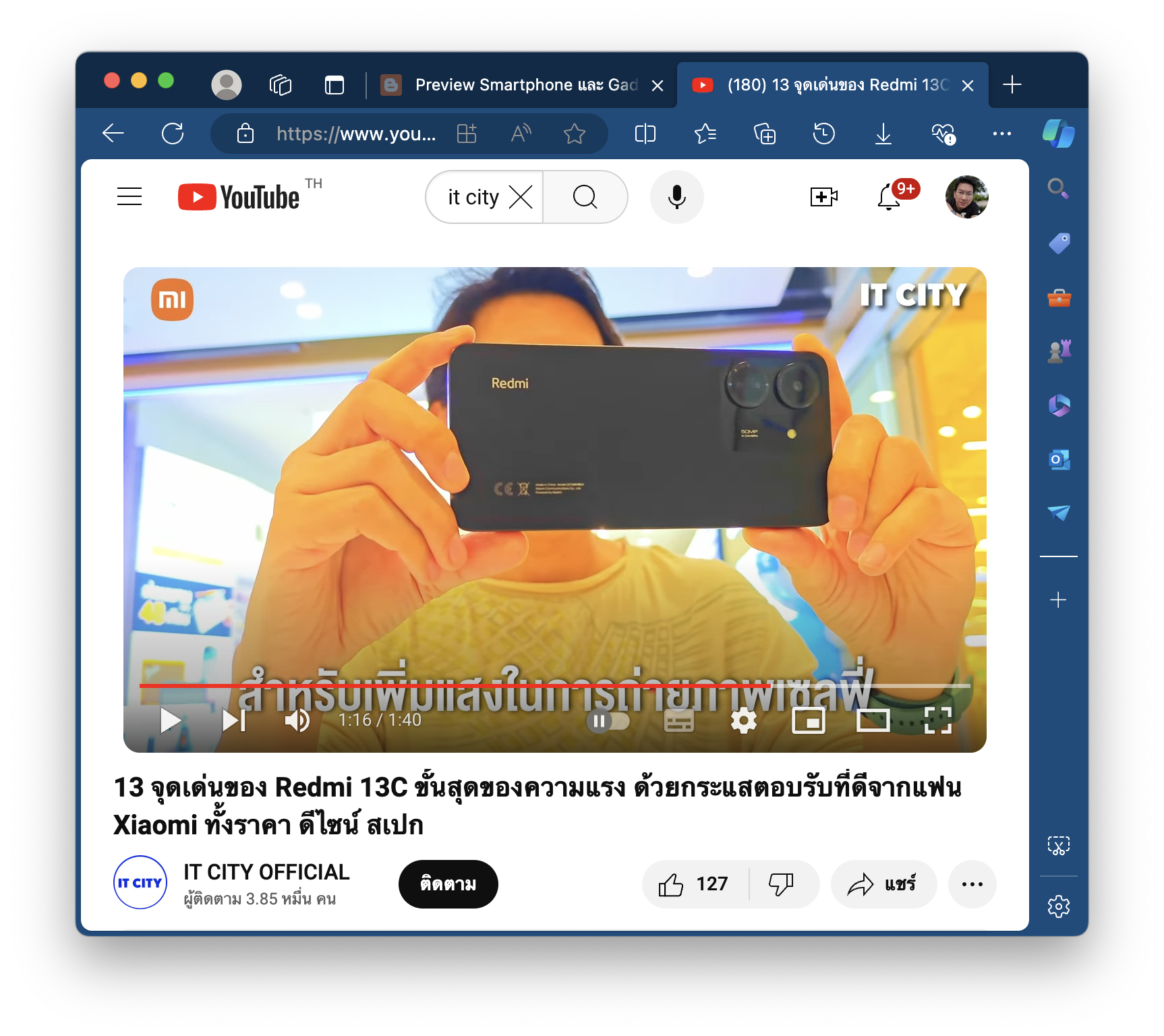Image resolution: width=1164 pixels, height=1036 pixels.
Task: Open Copilot sidebar
Action: (x=1058, y=133)
